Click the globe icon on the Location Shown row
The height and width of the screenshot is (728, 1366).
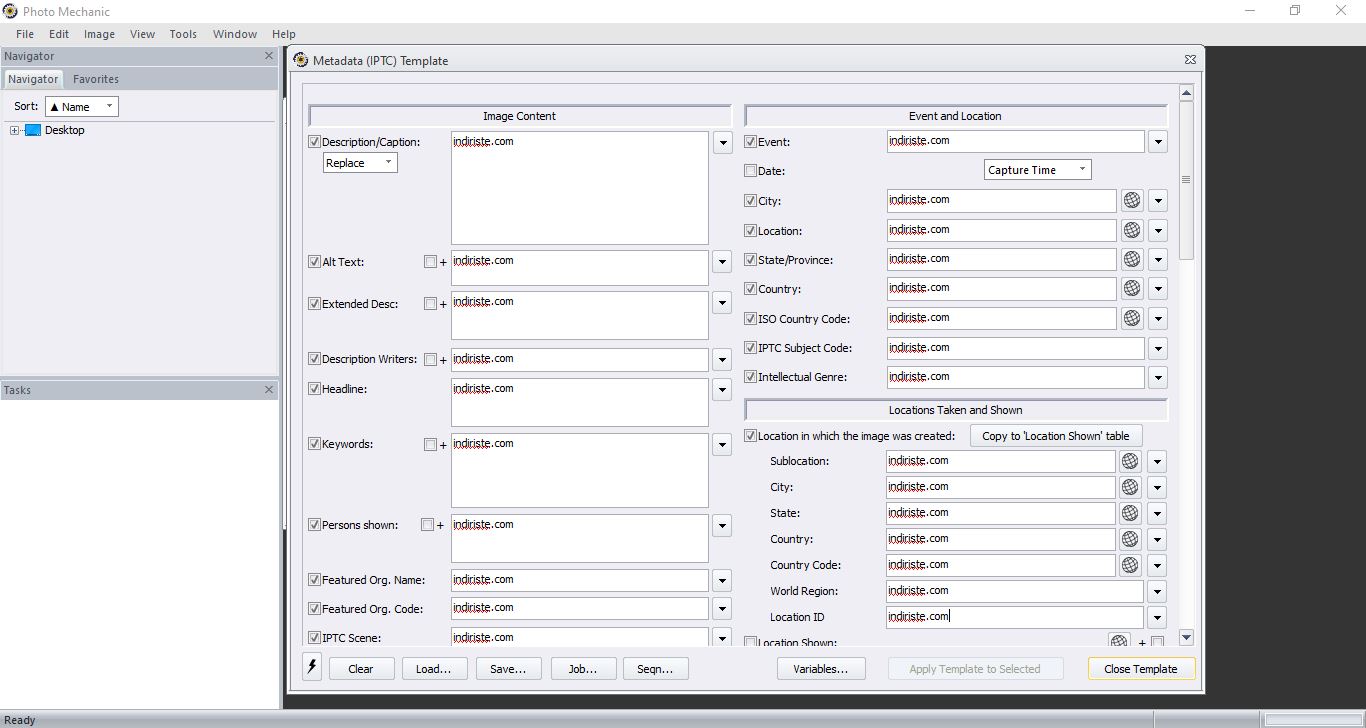tap(1119, 641)
